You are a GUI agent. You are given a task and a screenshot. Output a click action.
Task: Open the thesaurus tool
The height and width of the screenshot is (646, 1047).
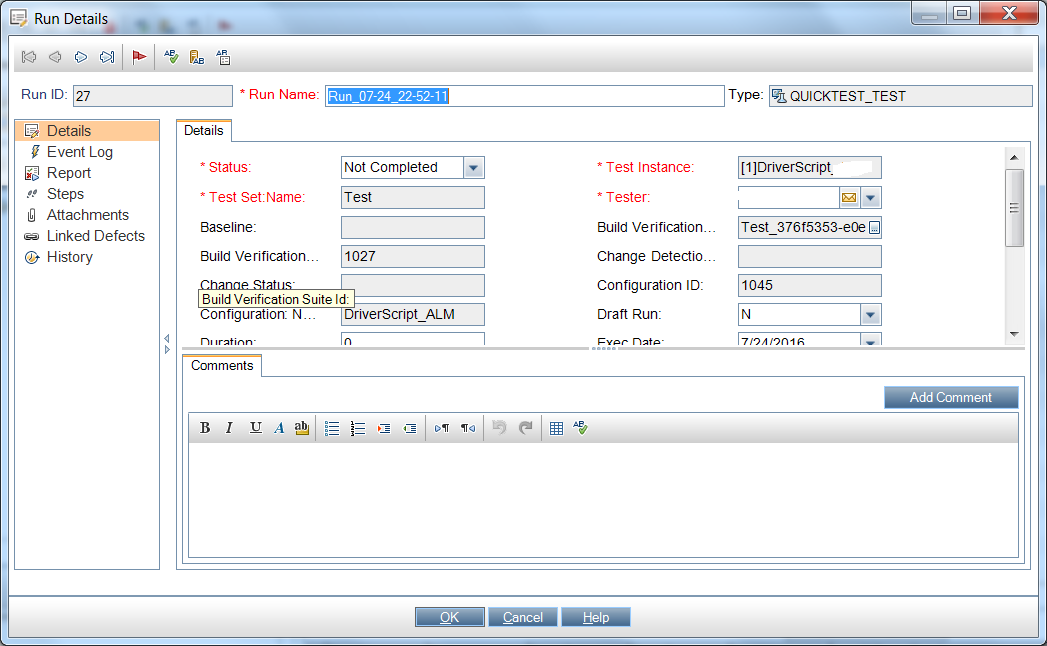pos(196,57)
